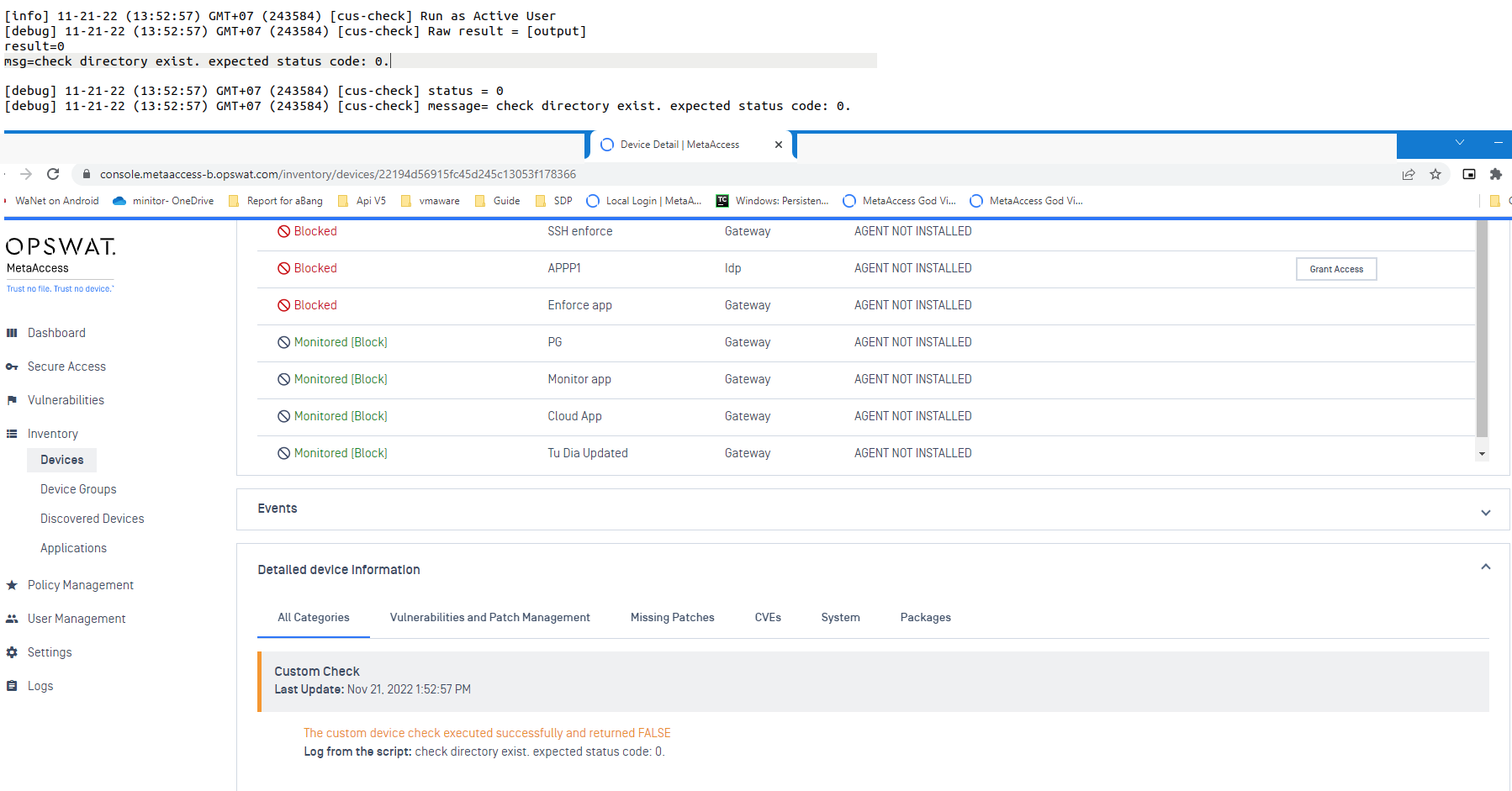The height and width of the screenshot is (791, 1512).
Task: Open the Report for aBang bookmark folder
Action: point(276,201)
